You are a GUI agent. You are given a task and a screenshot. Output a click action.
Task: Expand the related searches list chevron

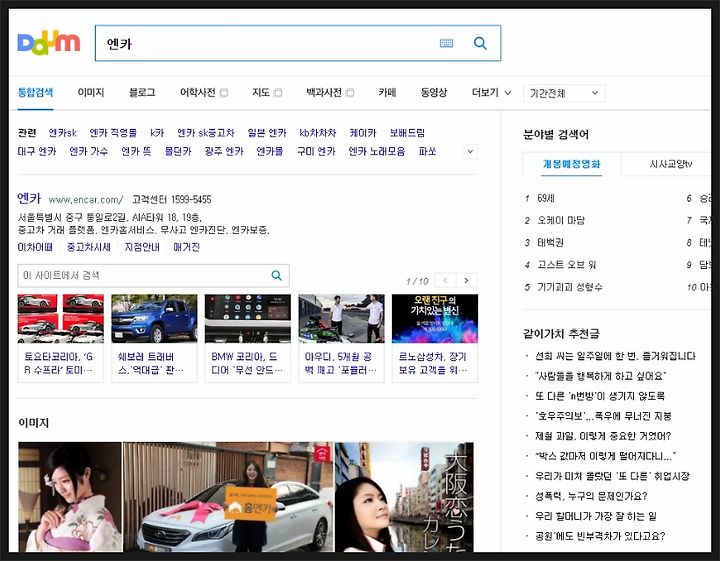(x=470, y=151)
